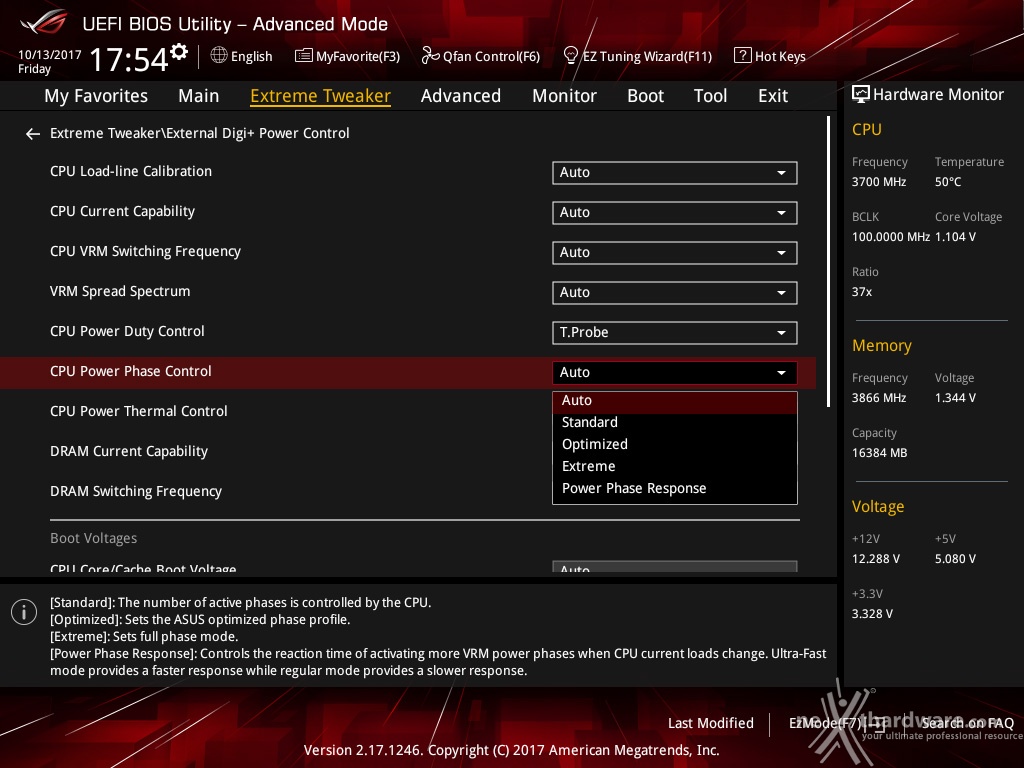Click the EZ Tuning Wizard lightbulb icon
The width and height of the screenshot is (1024, 768).
pos(571,56)
